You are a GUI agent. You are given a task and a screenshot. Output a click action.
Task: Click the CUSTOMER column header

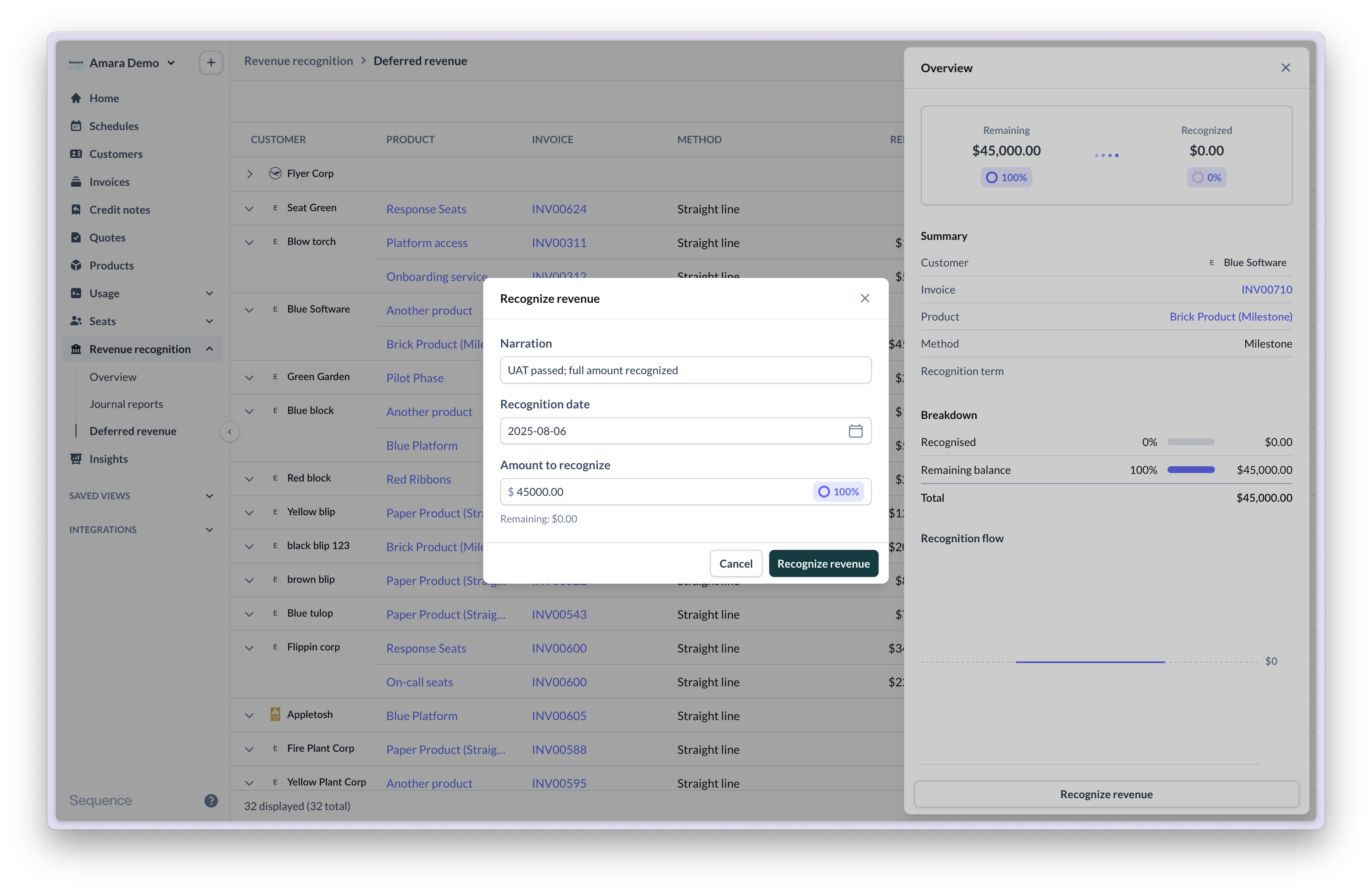[x=278, y=139]
